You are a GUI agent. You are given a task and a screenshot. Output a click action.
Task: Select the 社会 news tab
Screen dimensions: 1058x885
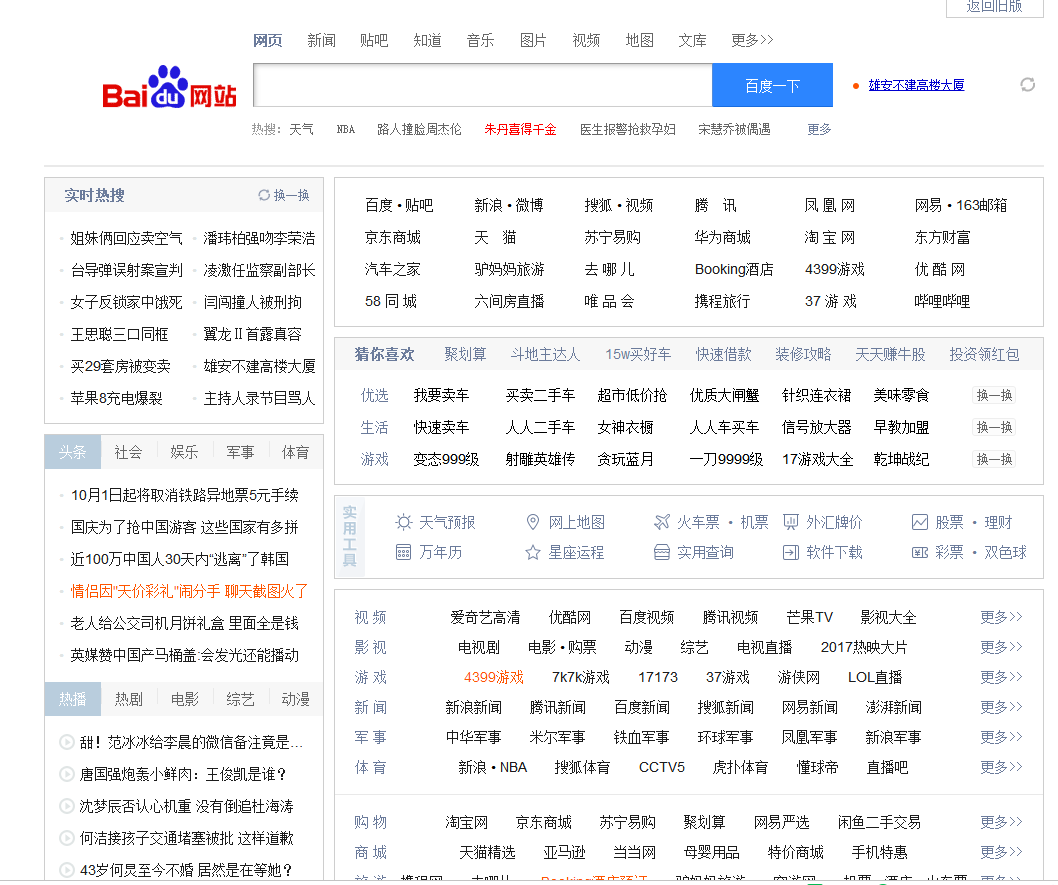(x=128, y=452)
